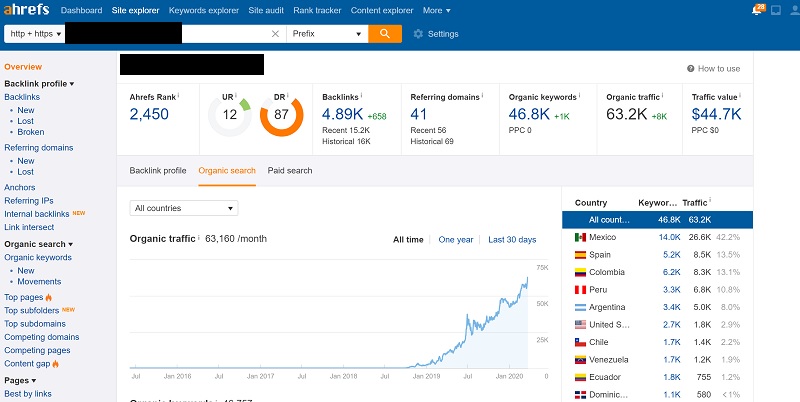Show the One year traffic range
This screenshot has height=402, width=800.
click(456, 239)
